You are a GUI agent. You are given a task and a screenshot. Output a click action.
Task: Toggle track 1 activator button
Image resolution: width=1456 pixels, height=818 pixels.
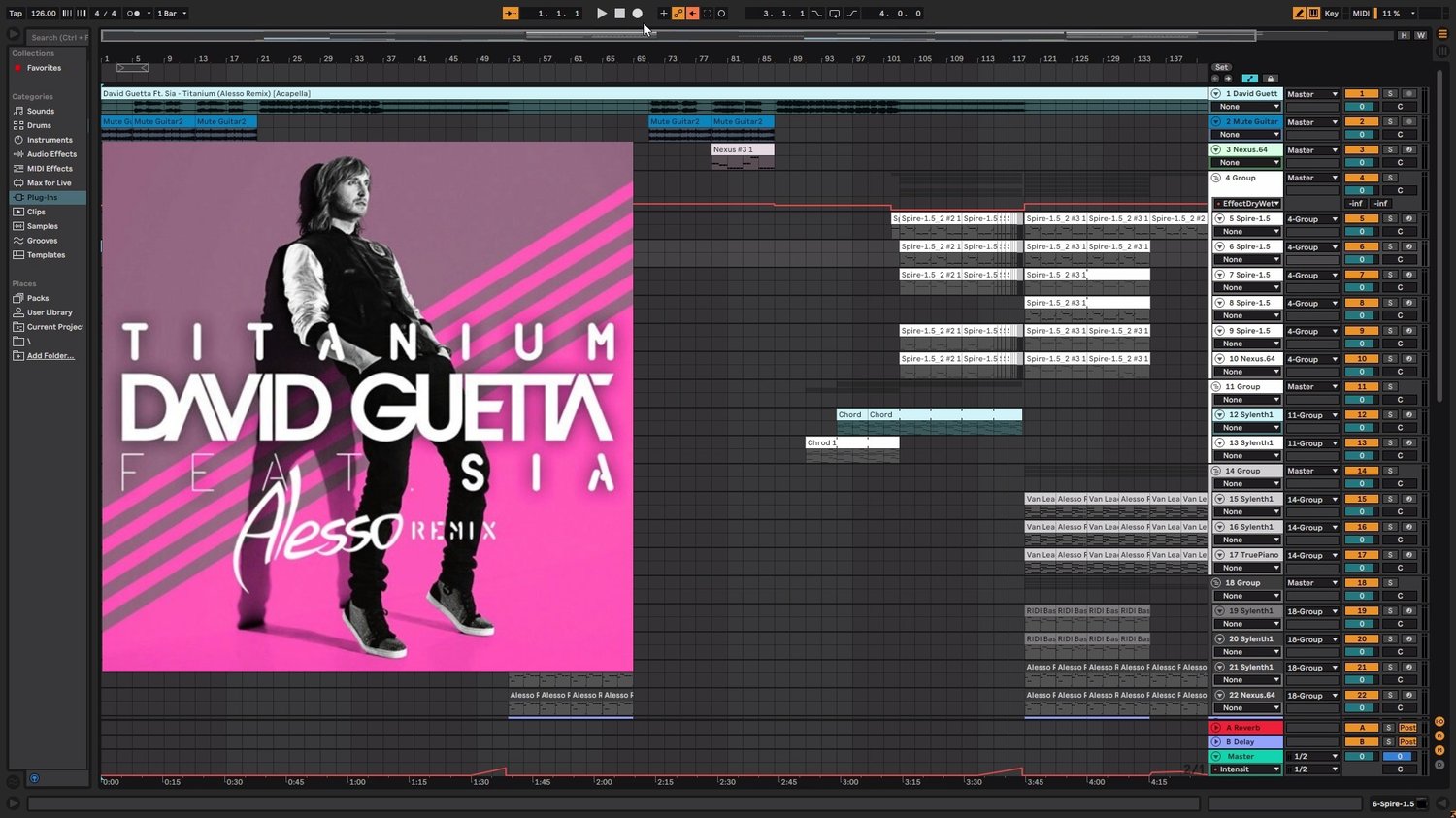(1362, 94)
